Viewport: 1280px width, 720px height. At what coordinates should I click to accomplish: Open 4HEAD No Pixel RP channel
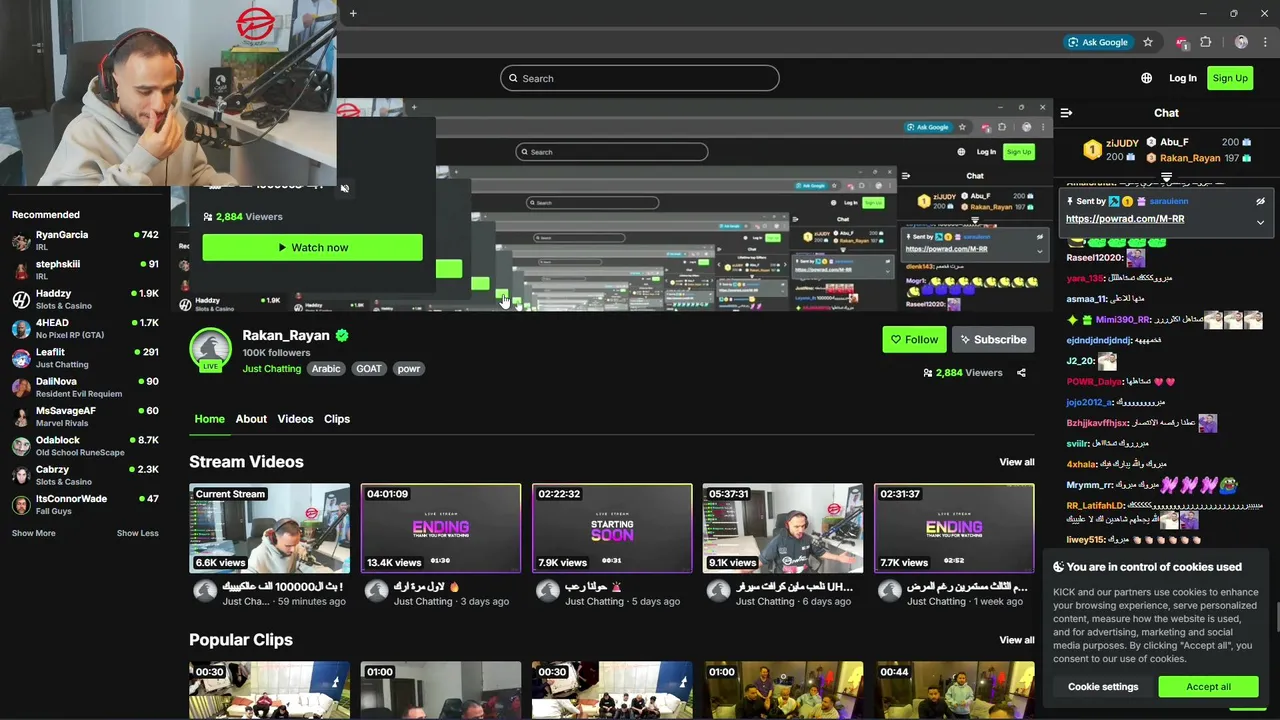coord(85,329)
